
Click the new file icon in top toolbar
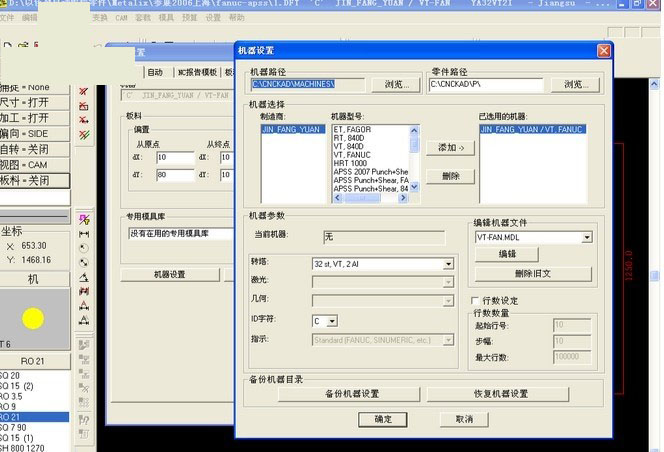[x=8, y=45]
